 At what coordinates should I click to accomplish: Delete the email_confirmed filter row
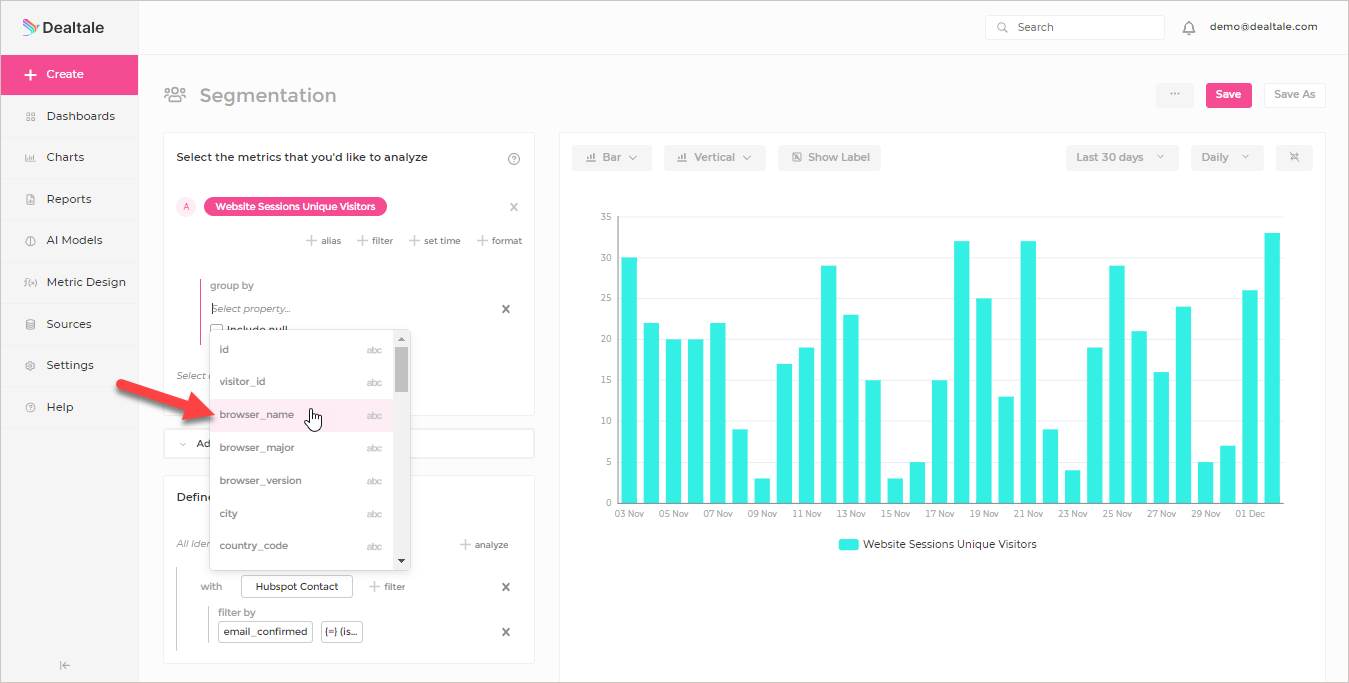pos(506,632)
